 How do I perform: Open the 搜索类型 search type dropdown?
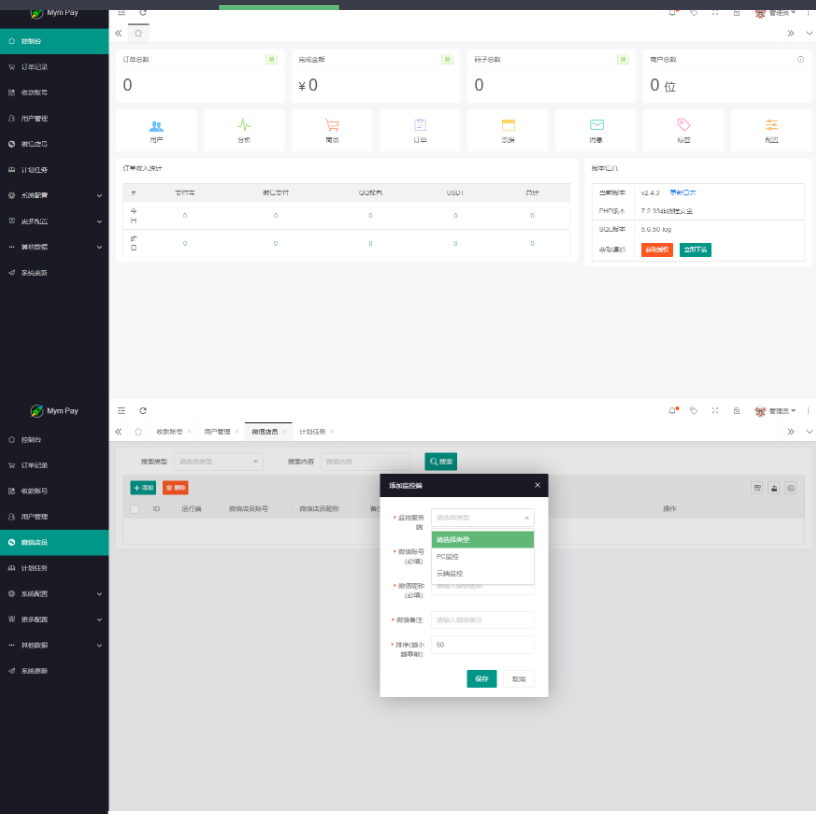pos(218,461)
